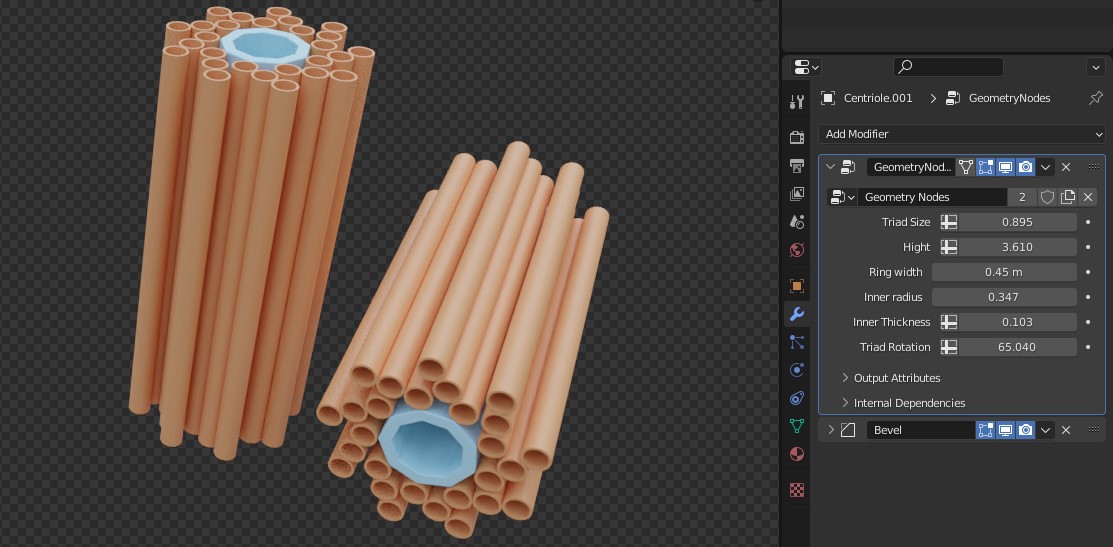Open the World properties icon
Screen dimensions: 1113x547
(797, 250)
